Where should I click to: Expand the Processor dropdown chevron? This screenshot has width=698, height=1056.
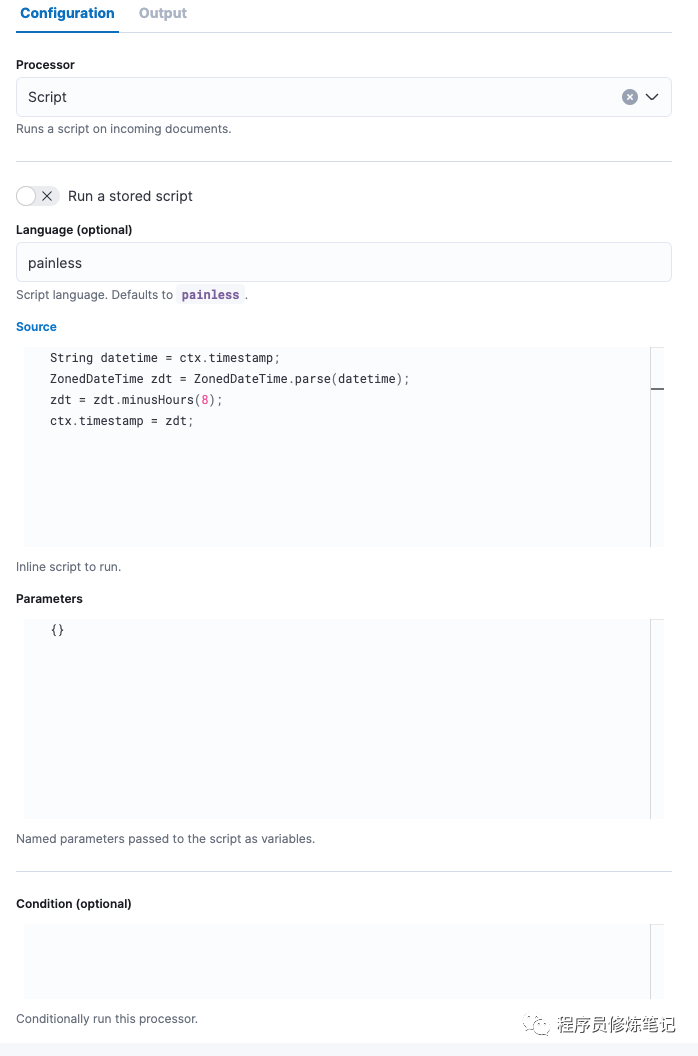point(652,97)
